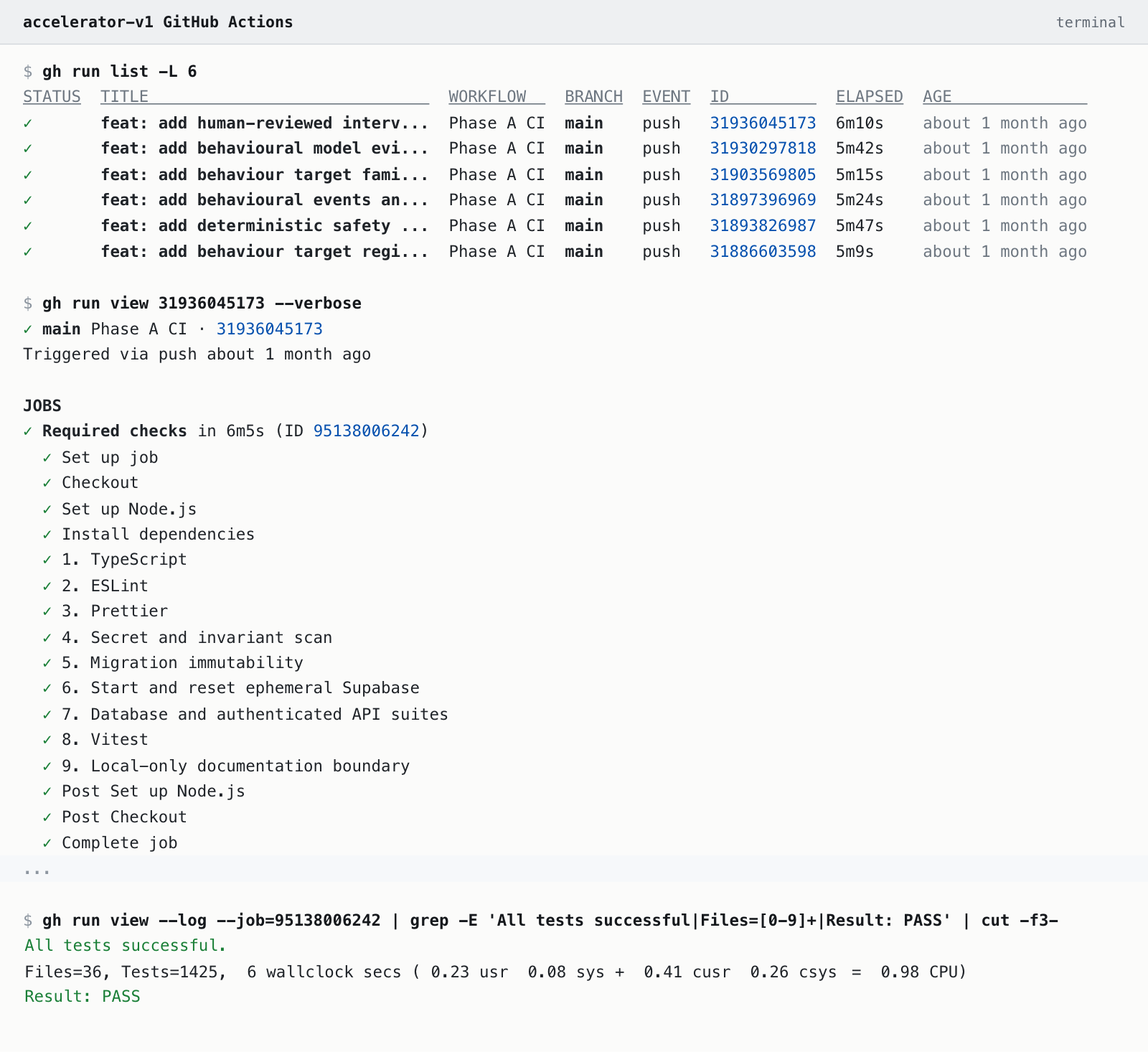1148x1052 pixels.
Task: Click the 'terminal' label in the header
Action: (1090, 22)
